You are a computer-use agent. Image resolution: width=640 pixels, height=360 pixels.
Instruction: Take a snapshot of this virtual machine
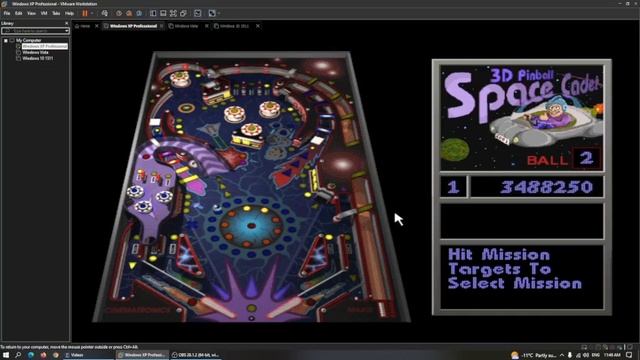[x=119, y=13]
